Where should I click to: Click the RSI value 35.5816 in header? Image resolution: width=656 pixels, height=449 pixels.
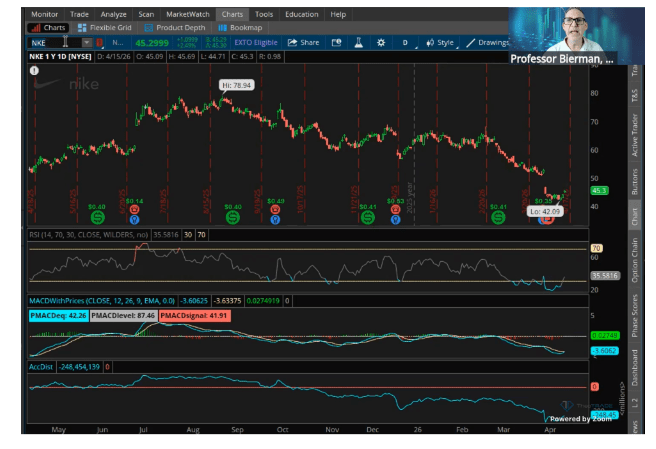pos(166,235)
